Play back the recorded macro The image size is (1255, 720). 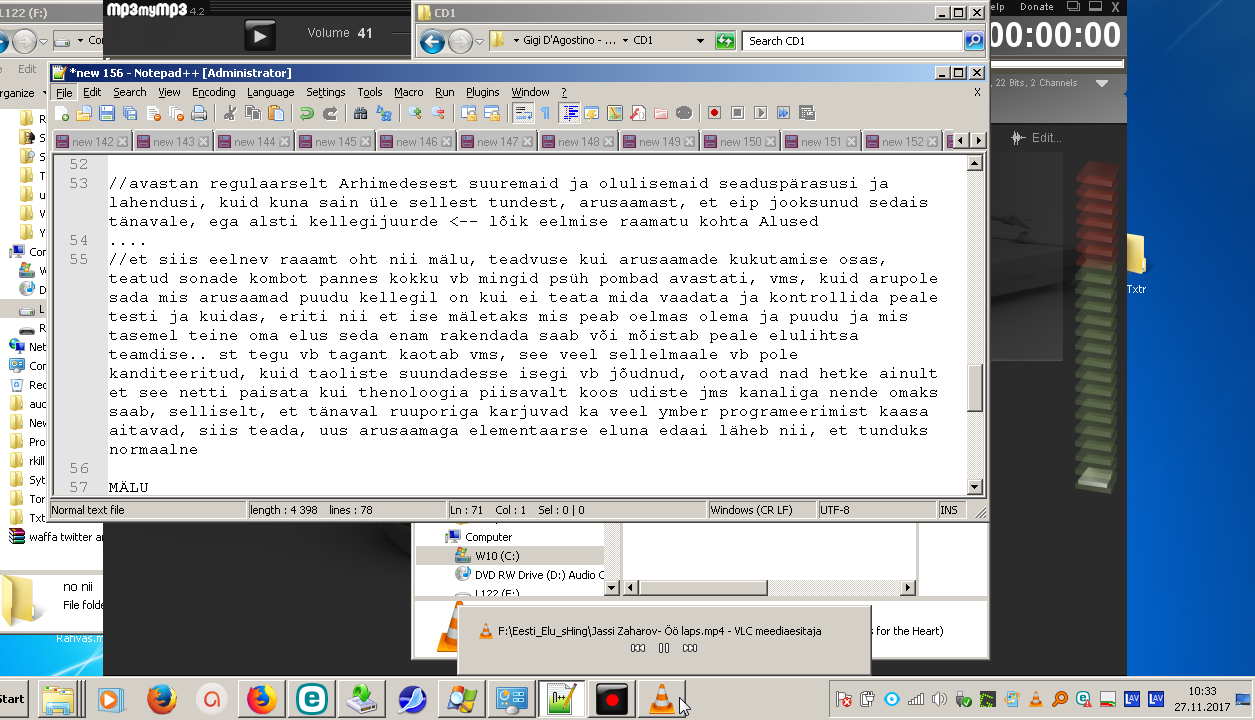point(760,113)
